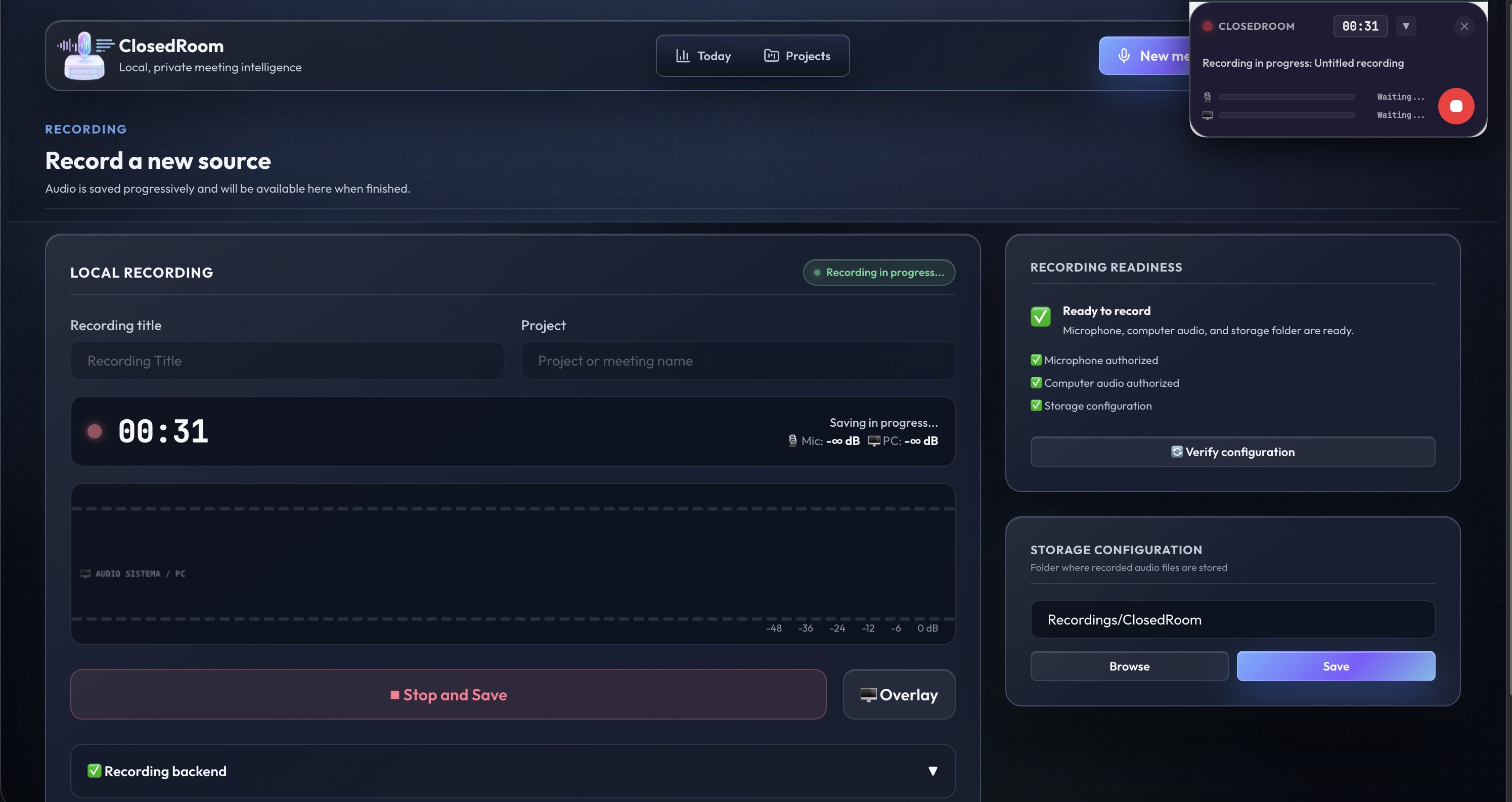1512x802 pixels.
Task: Click the computer audio icon in overlay
Action: pos(1208,115)
